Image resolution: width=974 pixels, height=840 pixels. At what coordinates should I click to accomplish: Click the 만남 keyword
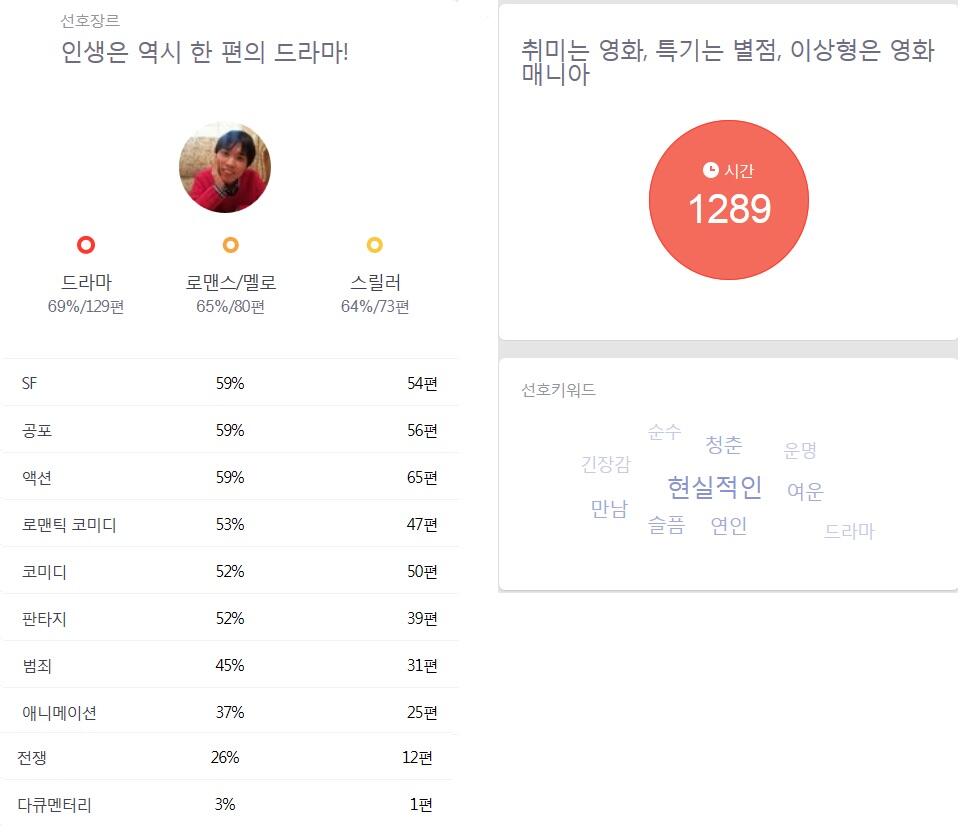click(608, 509)
